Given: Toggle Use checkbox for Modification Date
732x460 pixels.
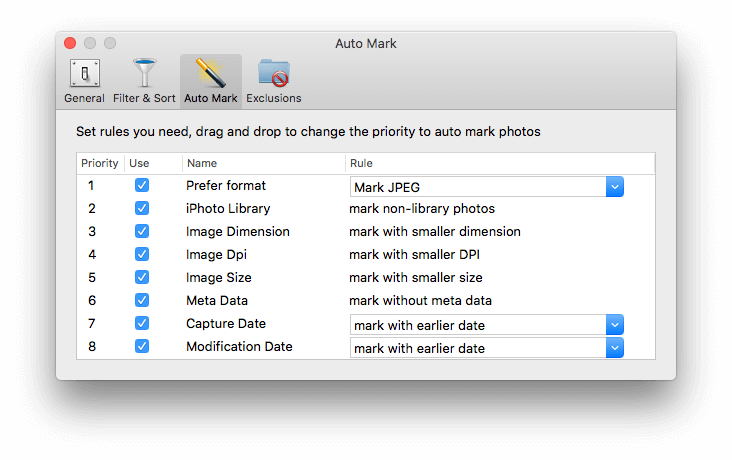Looking at the screenshot, I should click(142, 347).
